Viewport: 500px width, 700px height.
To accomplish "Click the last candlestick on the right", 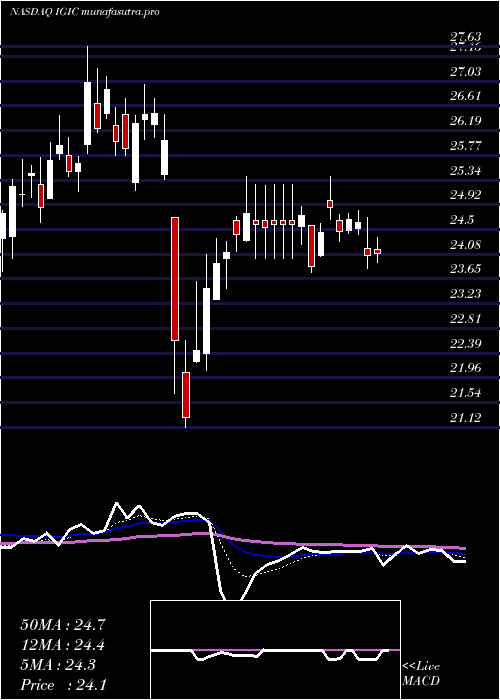I will click(378, 251).
